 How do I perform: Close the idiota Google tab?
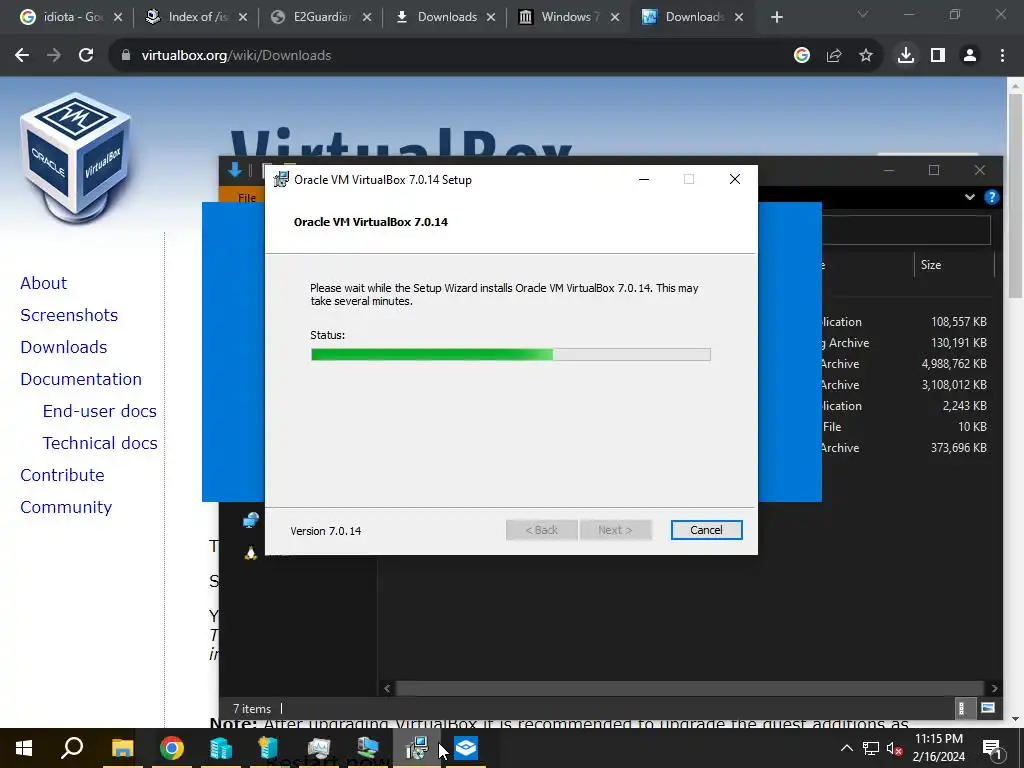(x=118, y=18)
